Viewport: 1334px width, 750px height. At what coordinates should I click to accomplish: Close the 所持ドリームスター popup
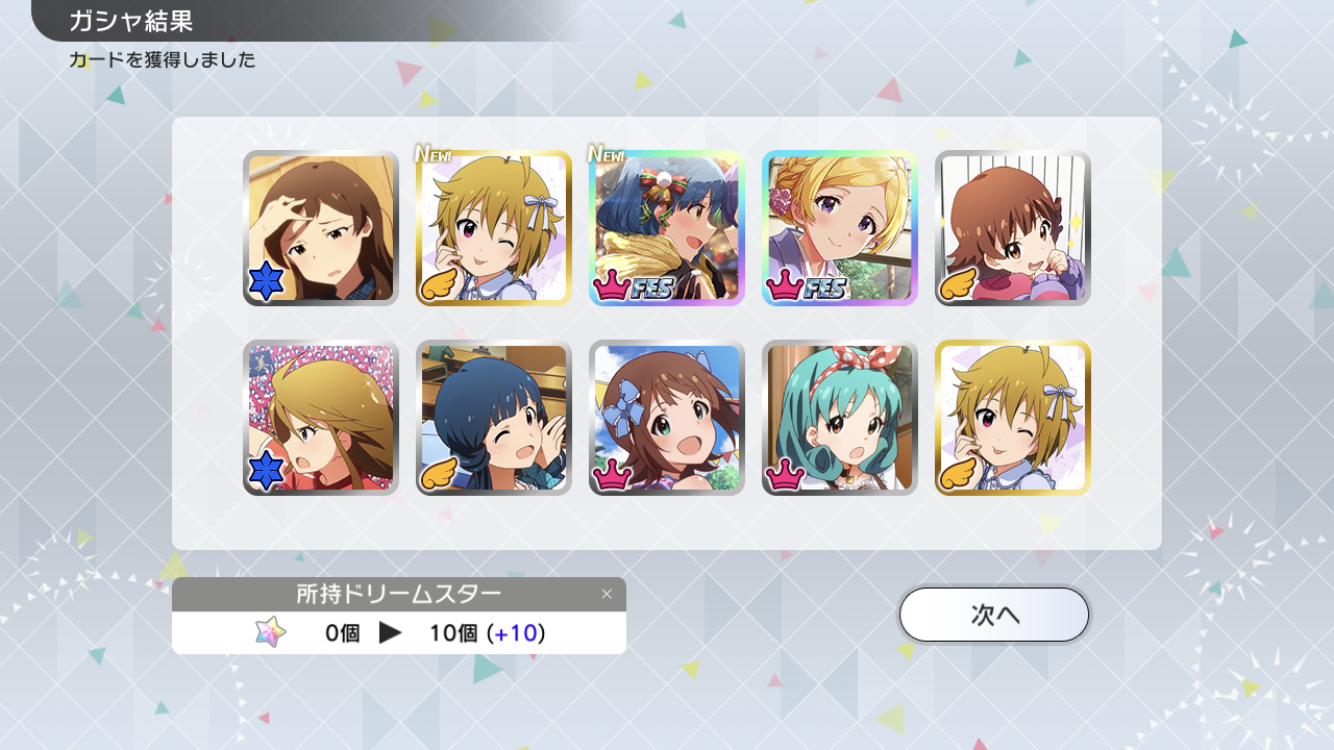pos(606,595)
